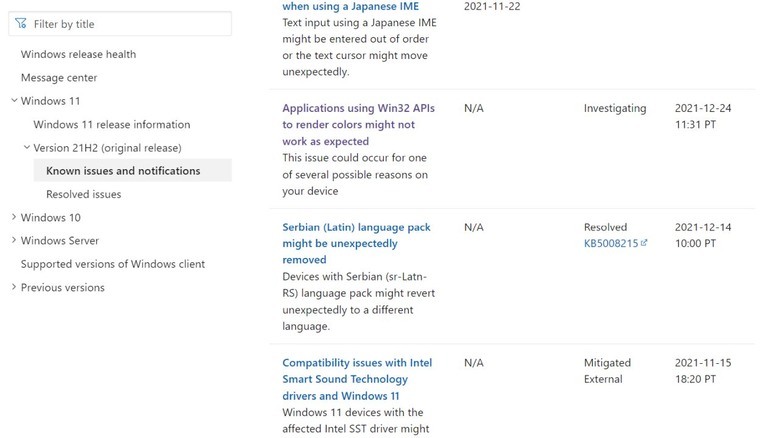
Task: Open Win32 APIs render colors issue link
Action: (358, 124)
